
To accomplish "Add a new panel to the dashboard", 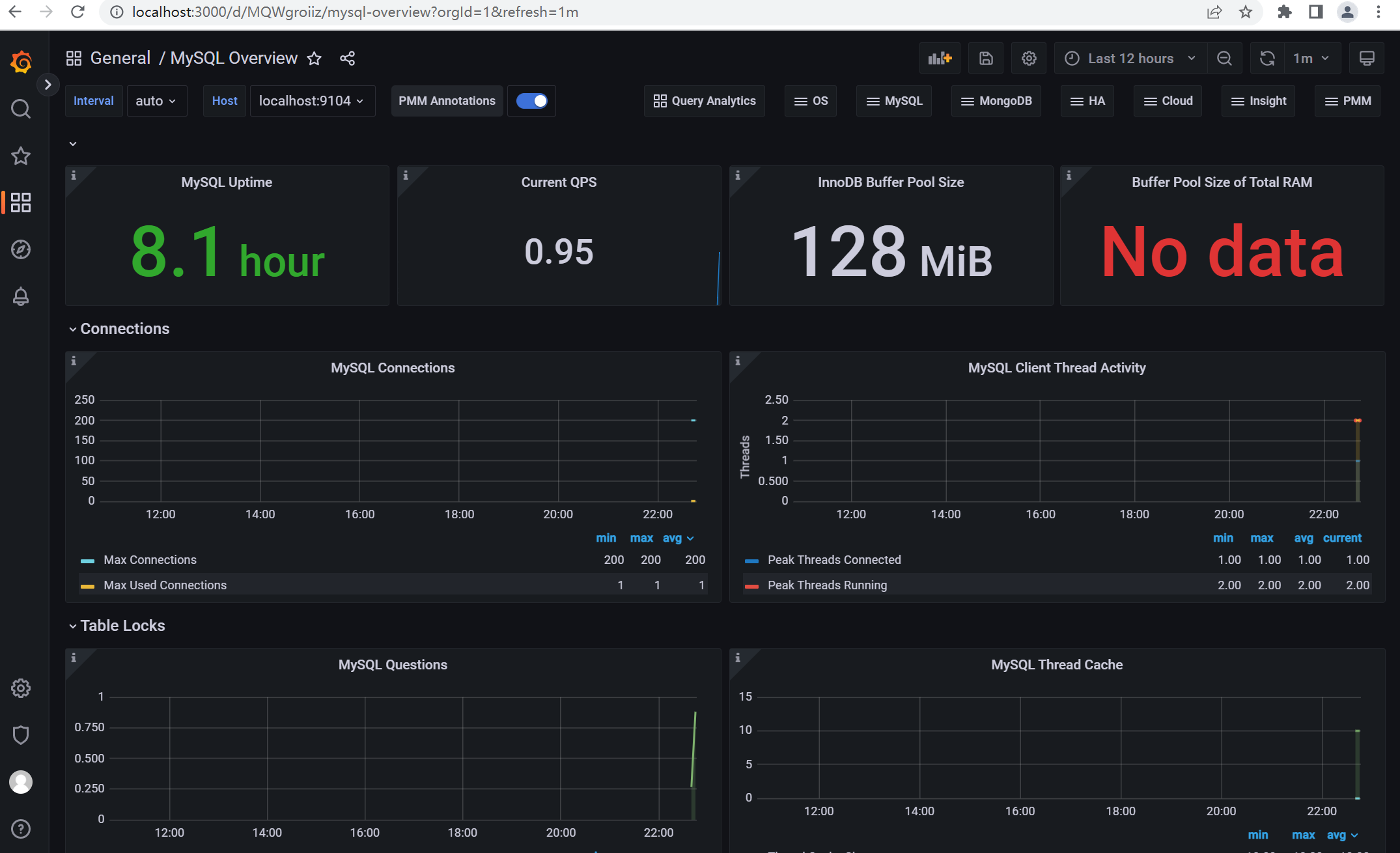I will coord(940,59).
